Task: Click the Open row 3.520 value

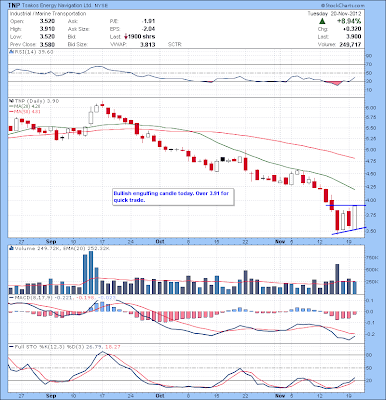Action: click(x=47, y=21)
